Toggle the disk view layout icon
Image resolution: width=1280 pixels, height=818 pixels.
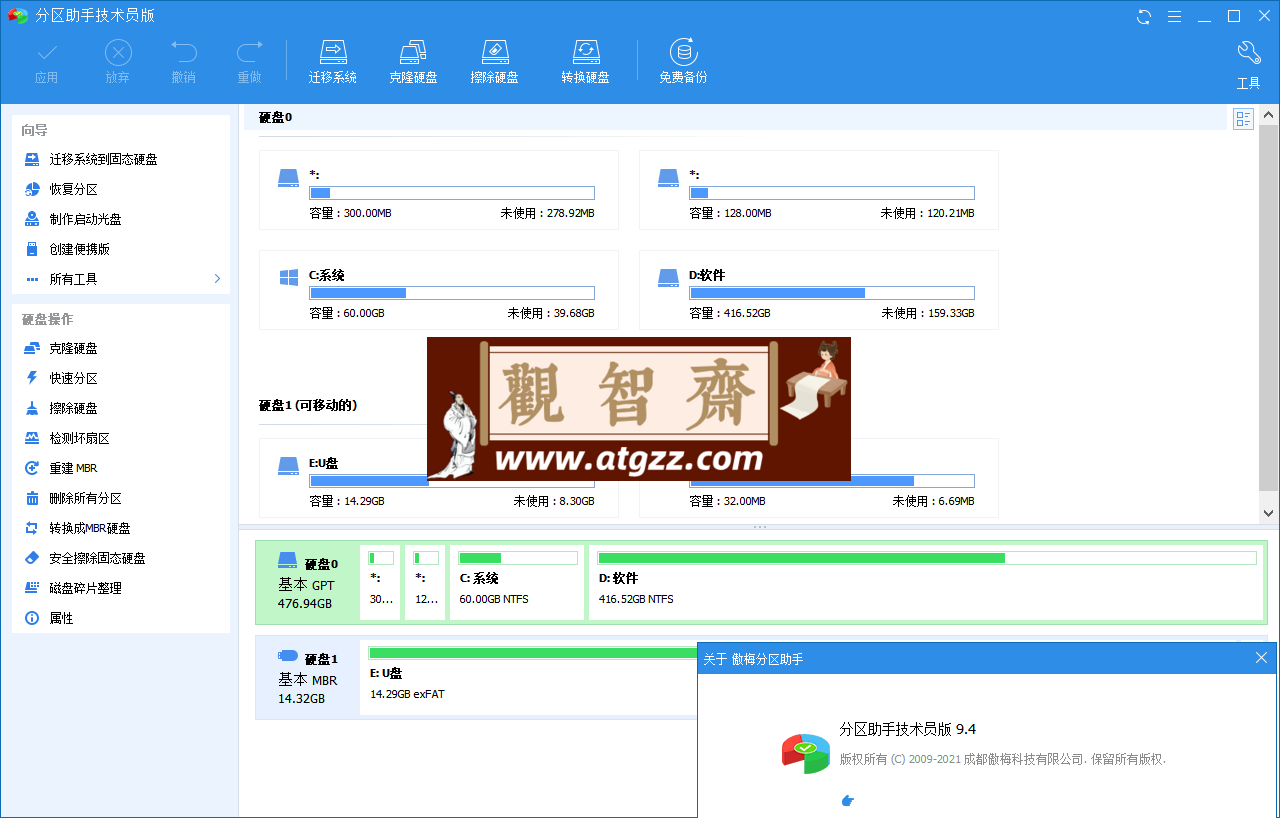click(1243, 120)
